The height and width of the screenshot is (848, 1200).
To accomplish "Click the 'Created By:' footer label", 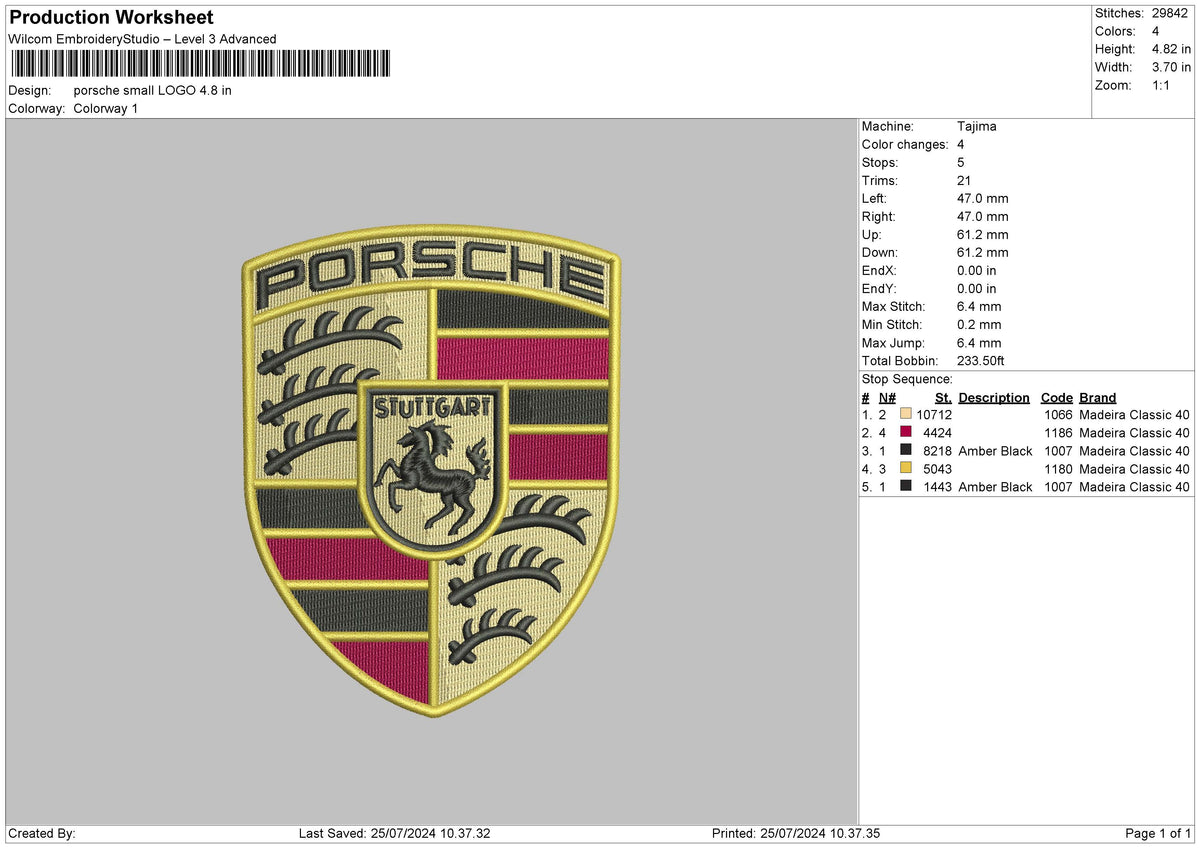I will 42,833.
